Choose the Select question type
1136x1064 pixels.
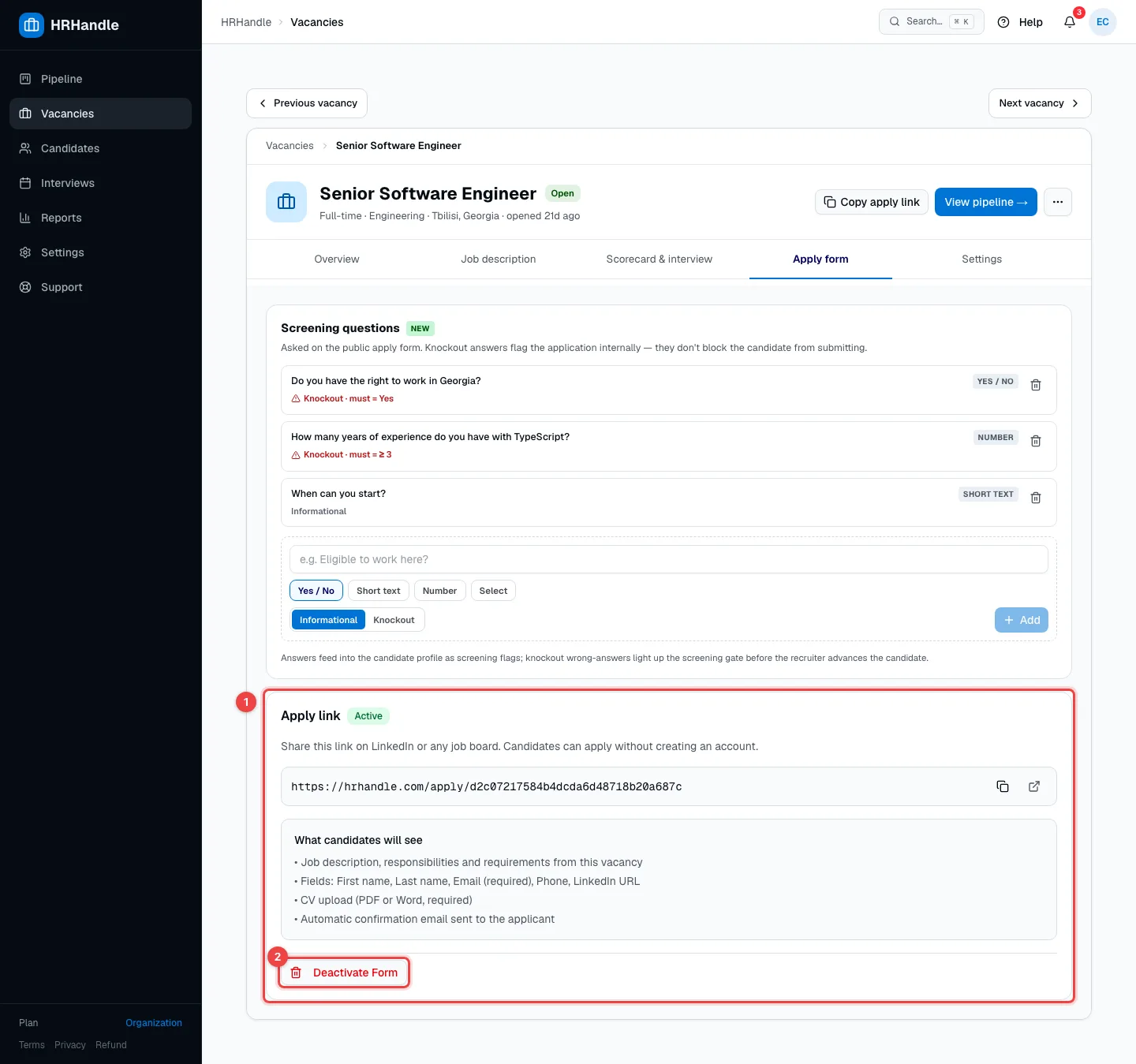tap(493, 591)
